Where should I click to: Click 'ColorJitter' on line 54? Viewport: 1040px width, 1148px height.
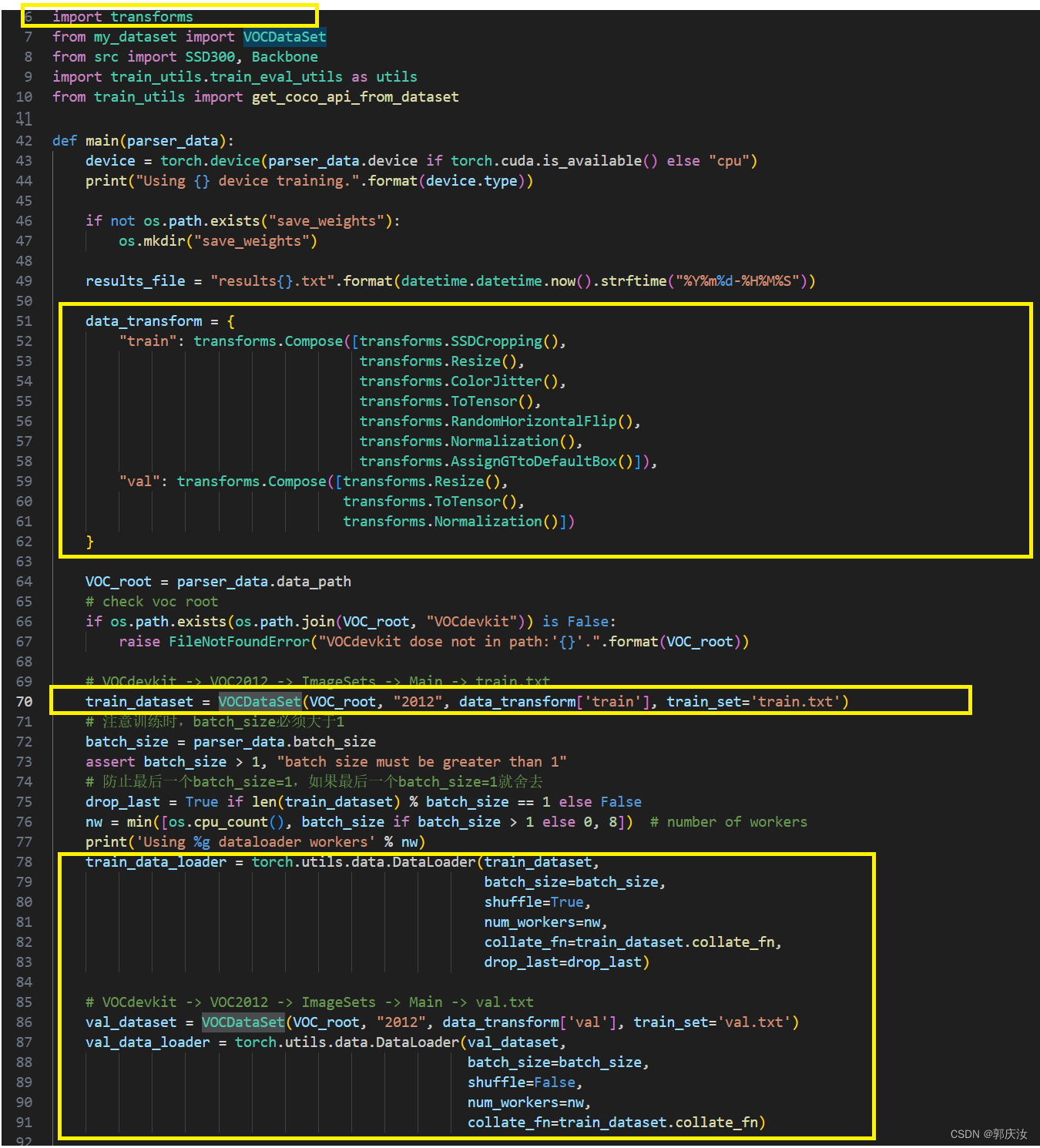tap(496, 381)
